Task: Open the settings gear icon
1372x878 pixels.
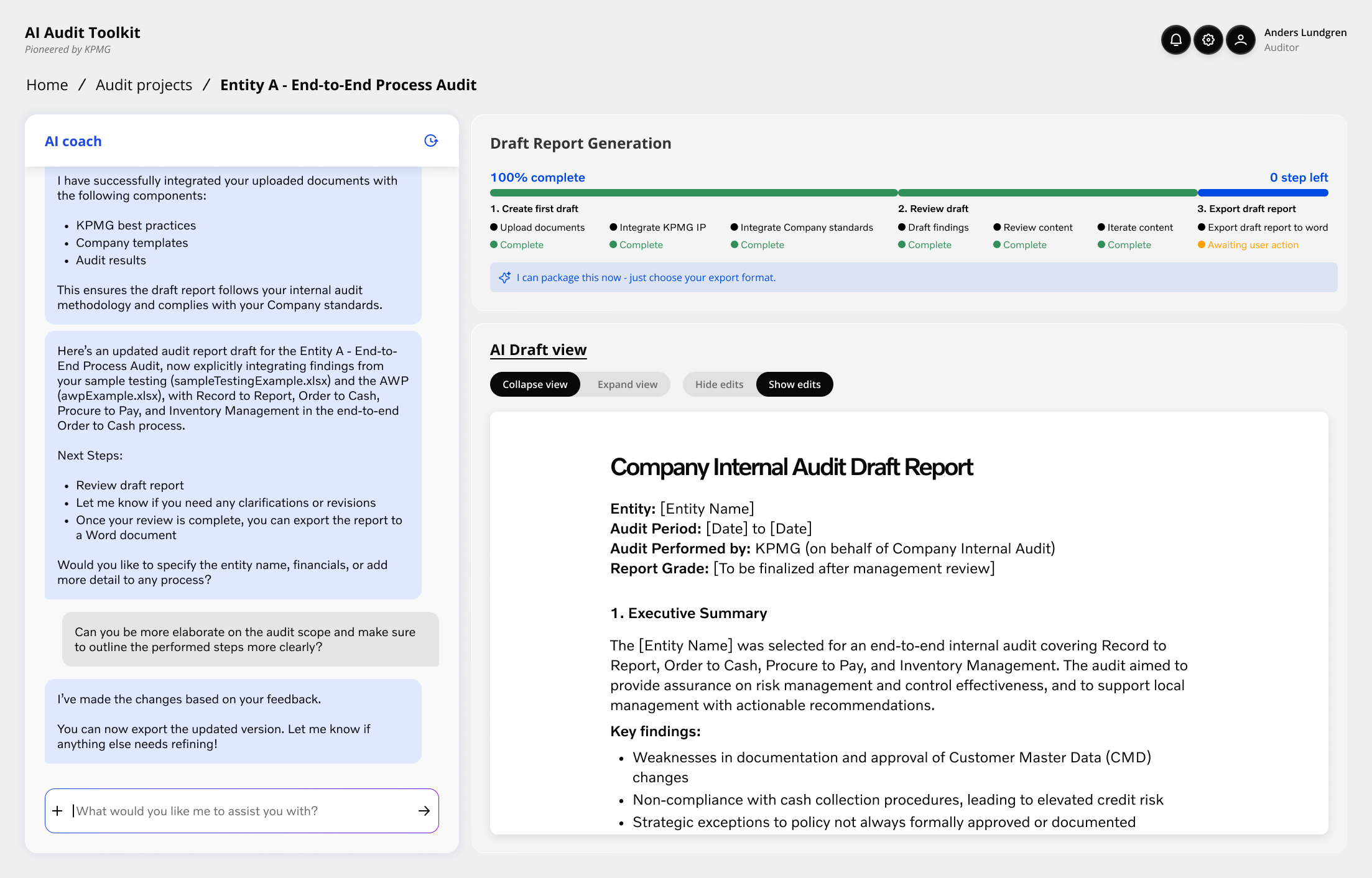Action: [1208, 40]
